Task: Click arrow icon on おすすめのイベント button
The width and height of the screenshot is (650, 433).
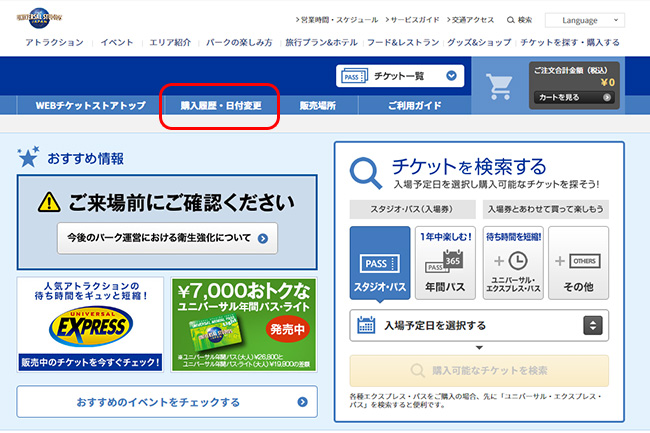Action: (303, 402)
